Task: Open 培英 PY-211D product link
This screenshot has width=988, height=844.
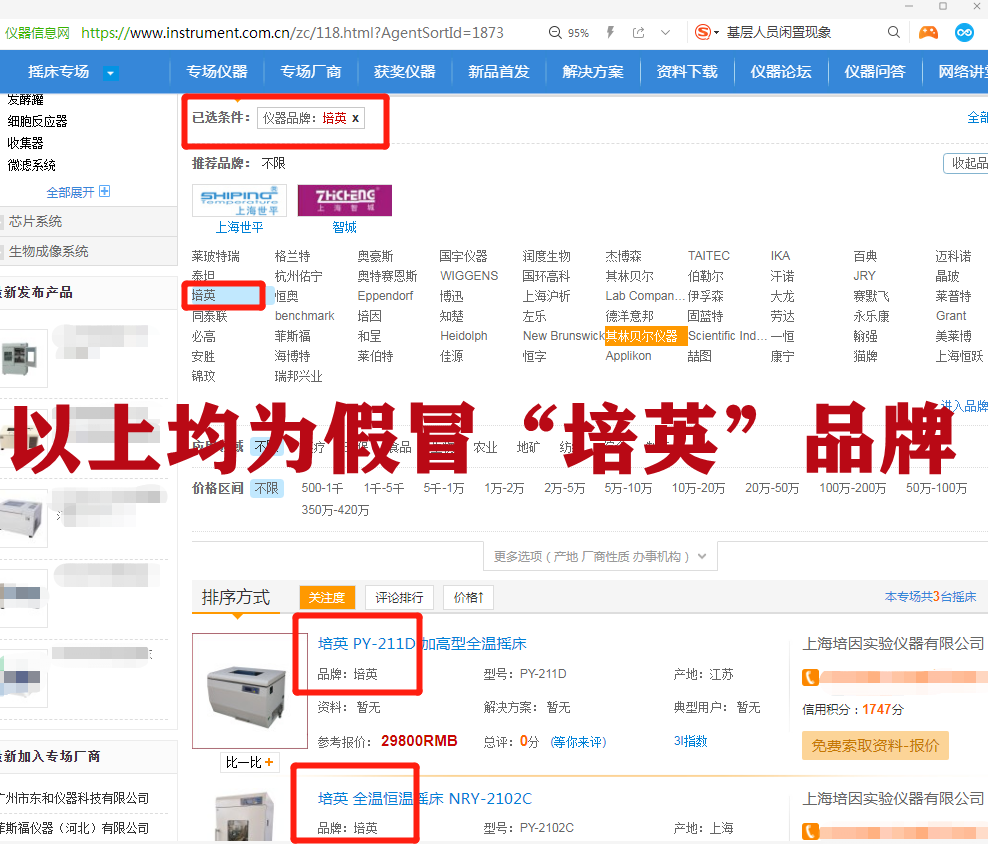Action: pos(422,644)
